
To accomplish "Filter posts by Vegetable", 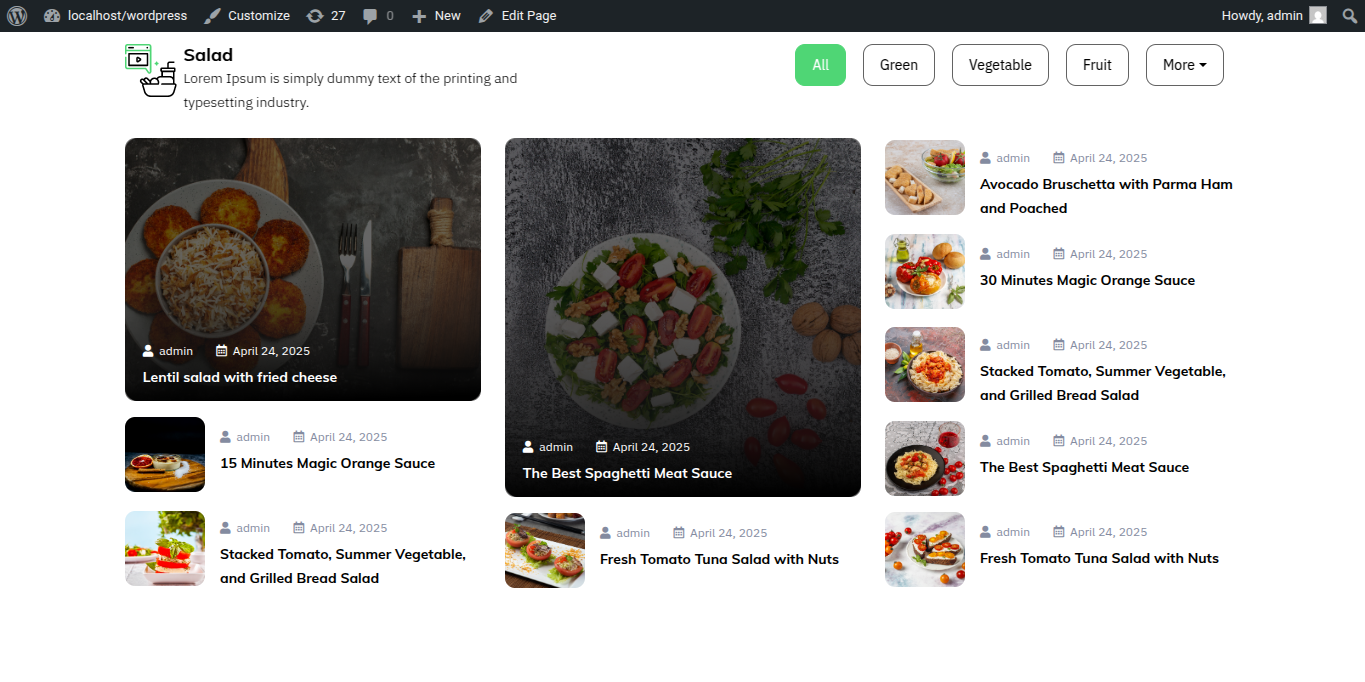I will pyautogui.click(x=1000, y=65).
